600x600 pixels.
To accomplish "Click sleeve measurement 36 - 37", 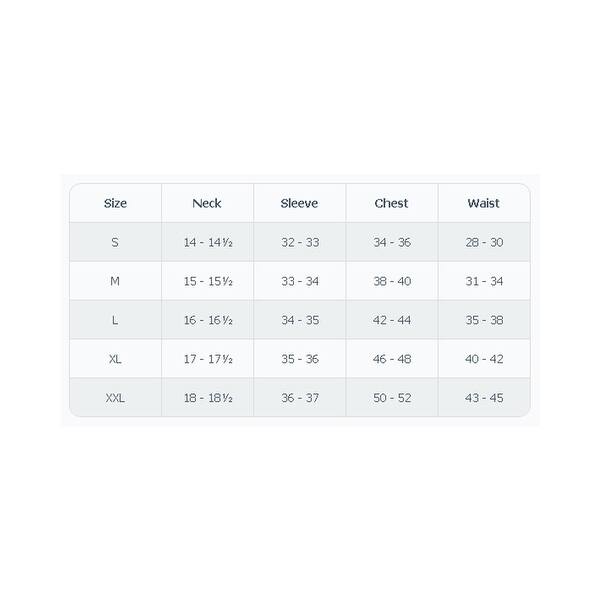I will (300, 398).
